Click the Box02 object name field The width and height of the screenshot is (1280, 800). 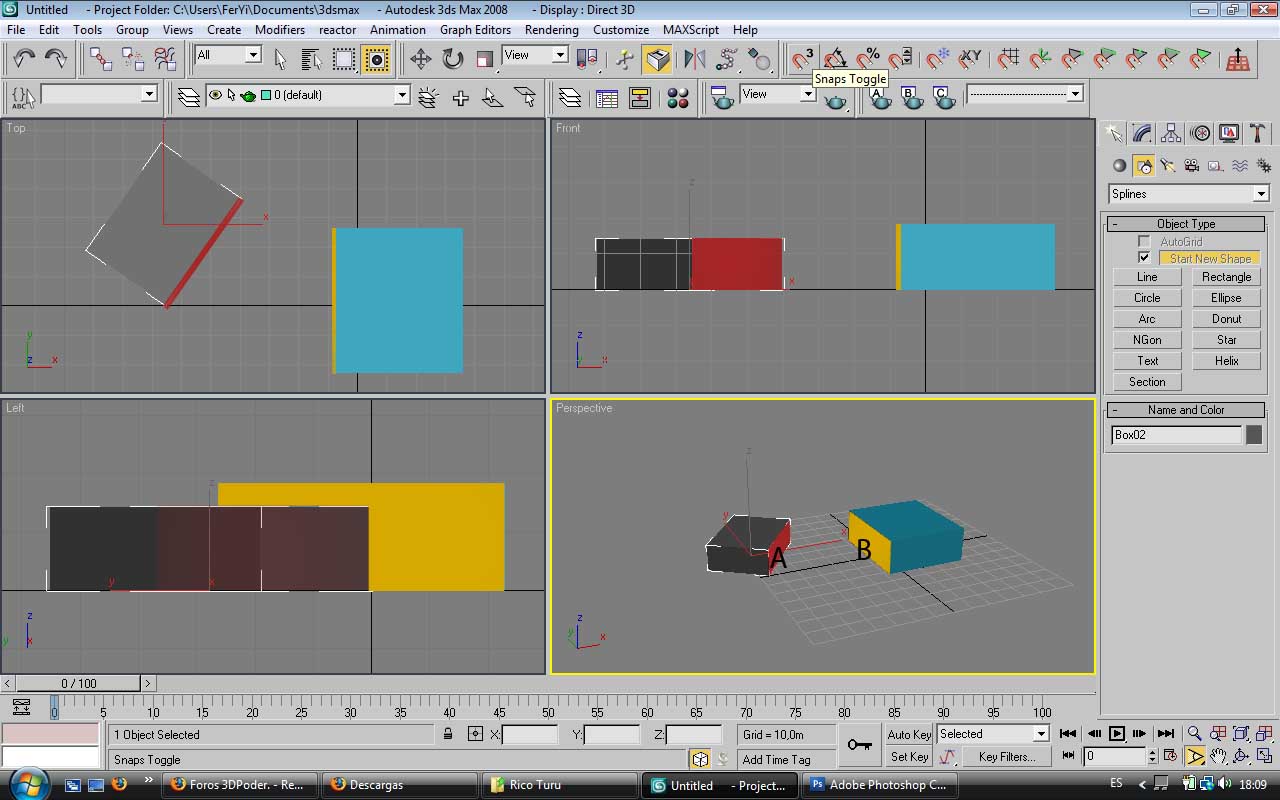[x=1176, y=435]
